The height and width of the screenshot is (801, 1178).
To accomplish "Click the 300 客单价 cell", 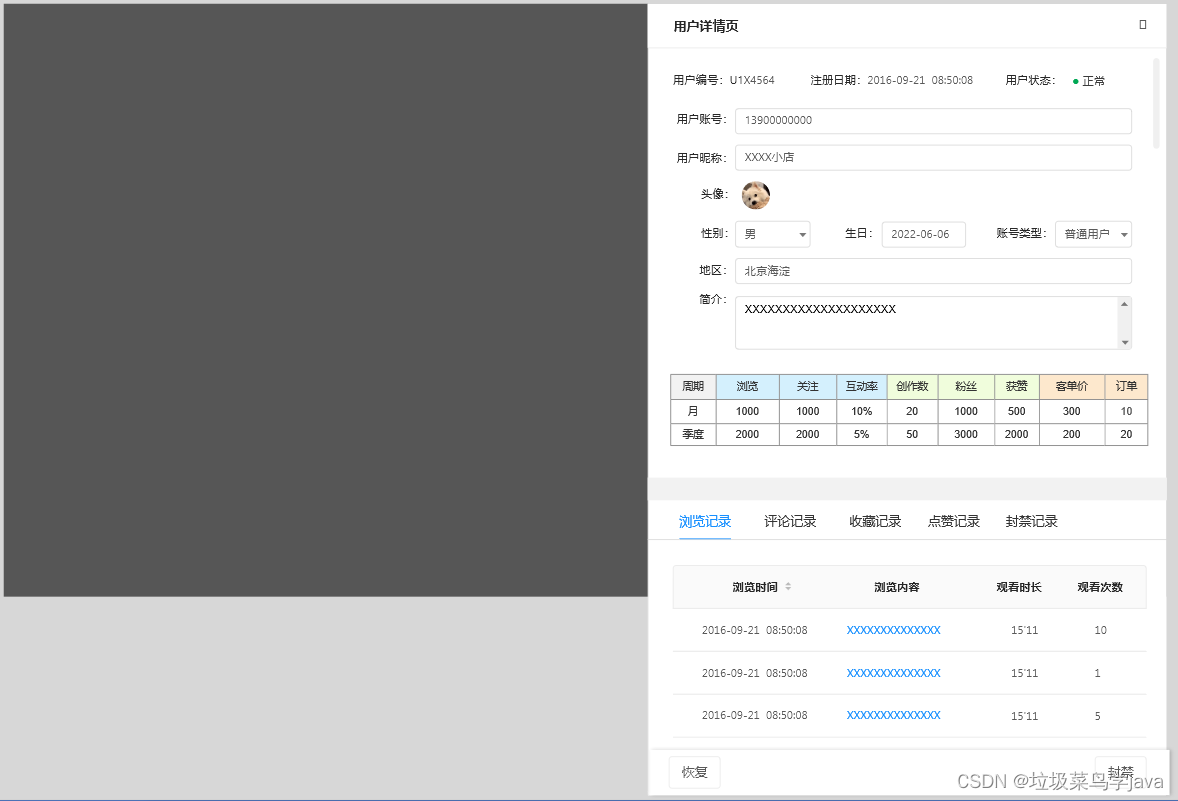I will [1071, 411].
